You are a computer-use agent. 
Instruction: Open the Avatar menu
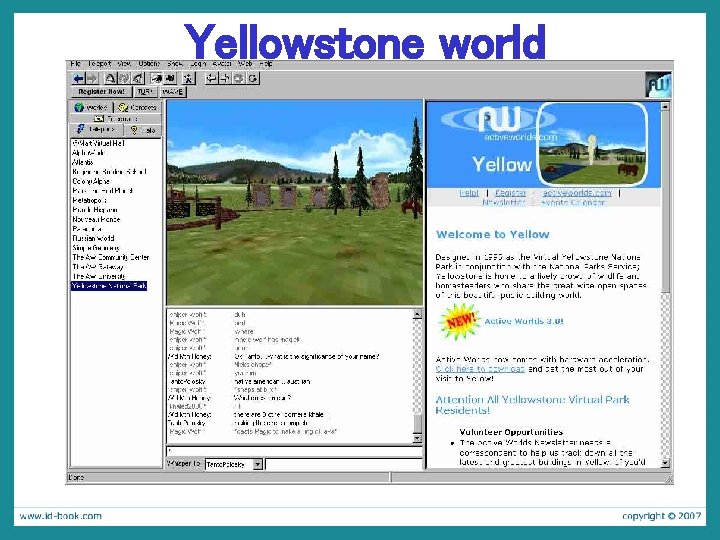222,64
